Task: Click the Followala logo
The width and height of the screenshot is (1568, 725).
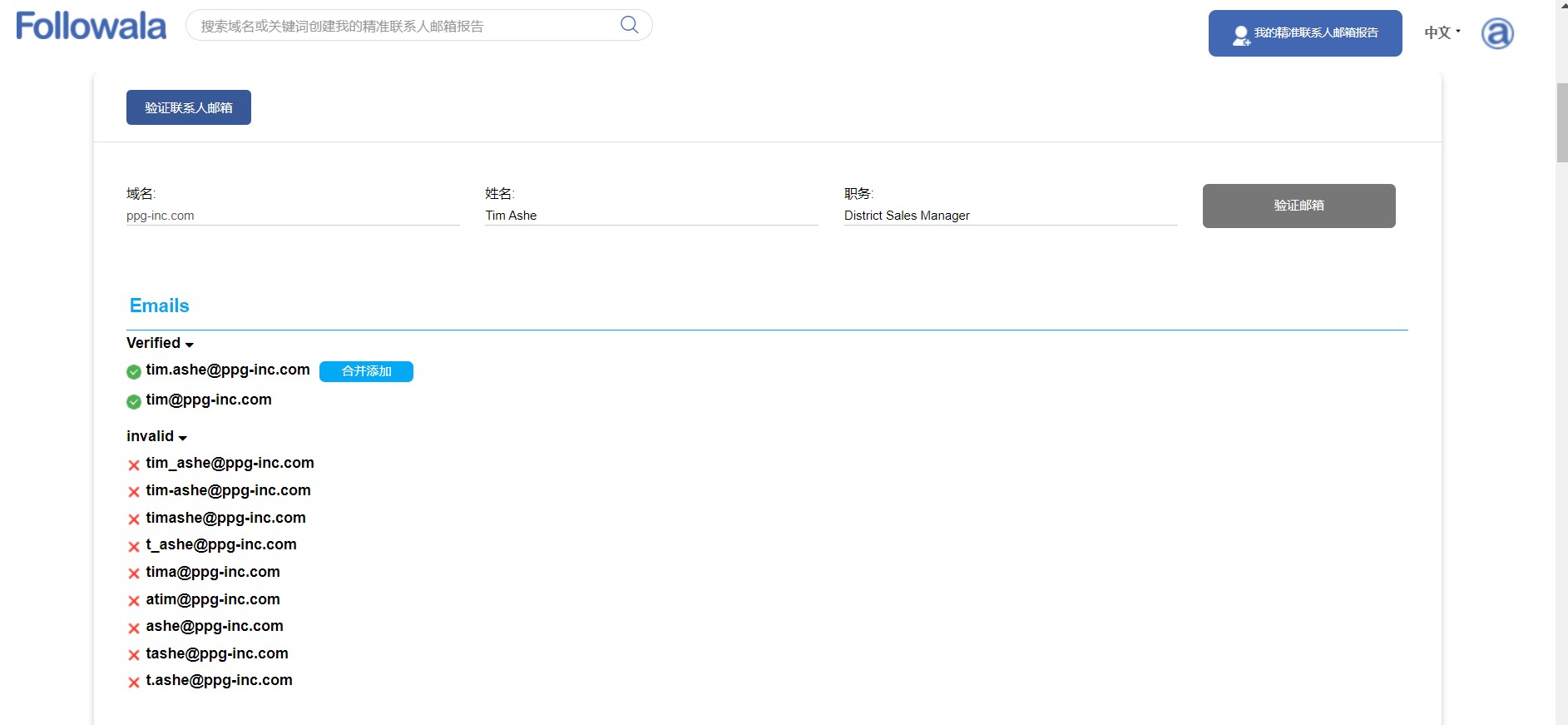Action: [92, 26]
